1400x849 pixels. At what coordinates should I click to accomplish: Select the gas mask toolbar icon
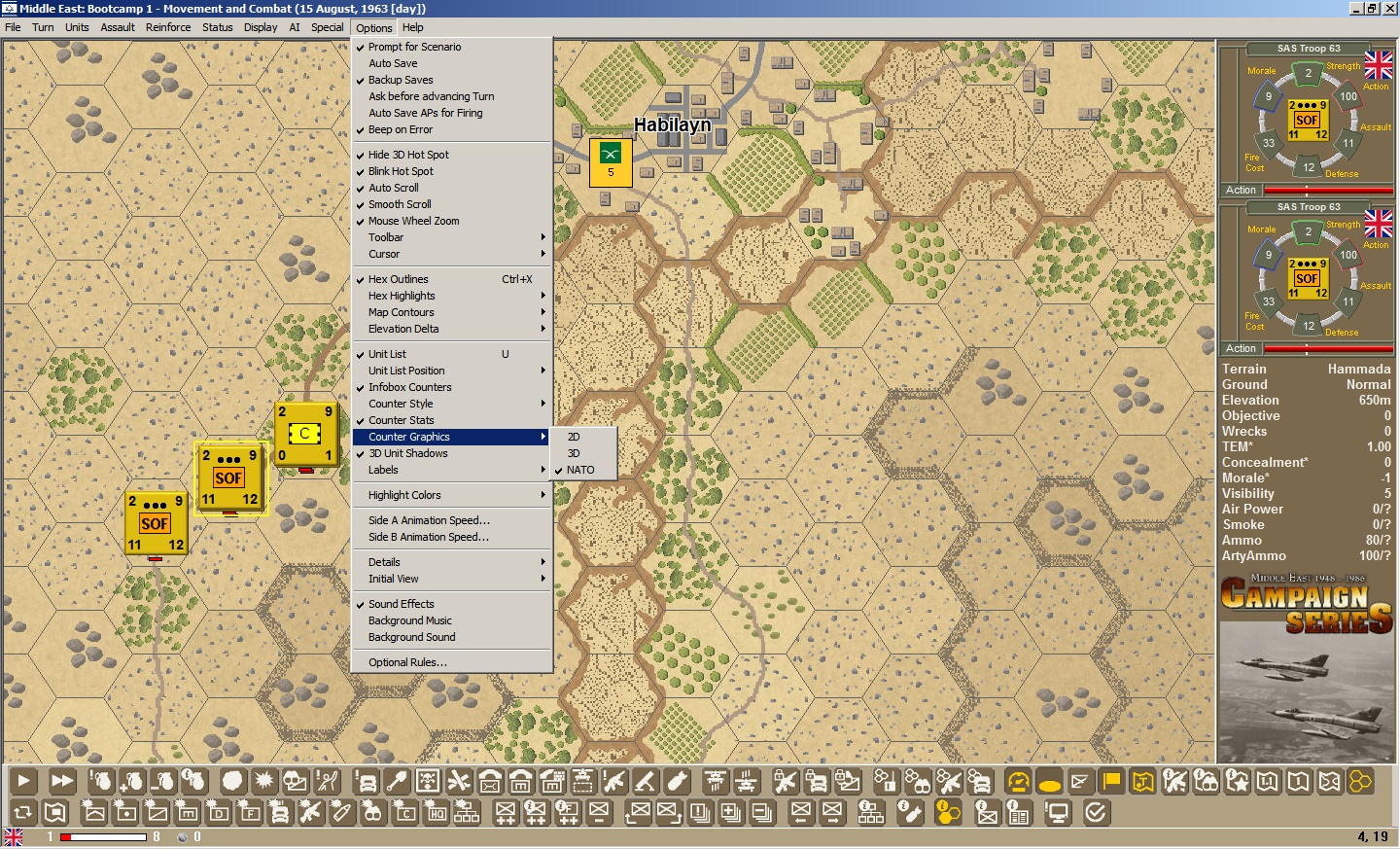pos(295,780)
